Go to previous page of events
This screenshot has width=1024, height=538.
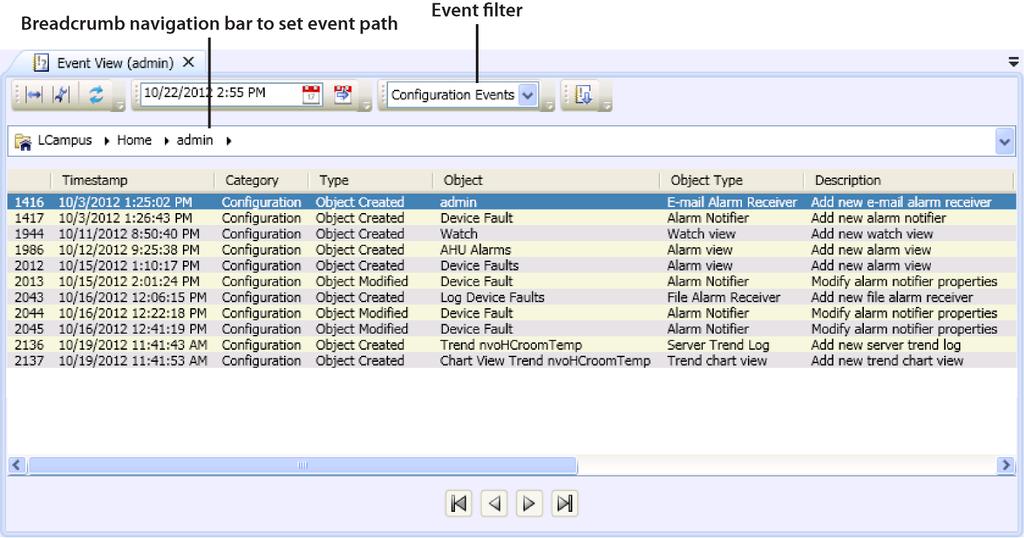[494, 503]
